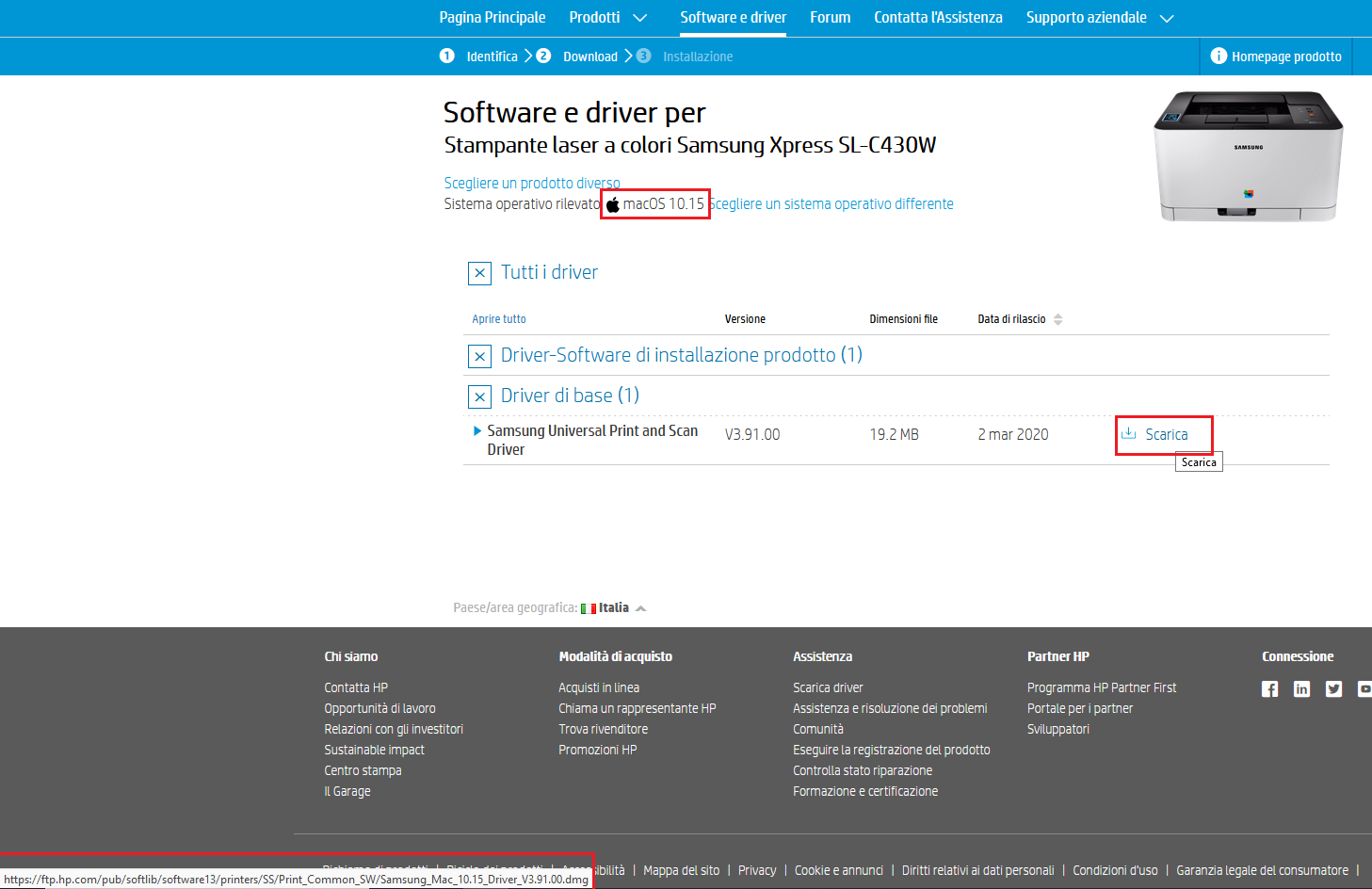
Task: Open Condizioni d'uso link
Action: tap(1115, 870)
